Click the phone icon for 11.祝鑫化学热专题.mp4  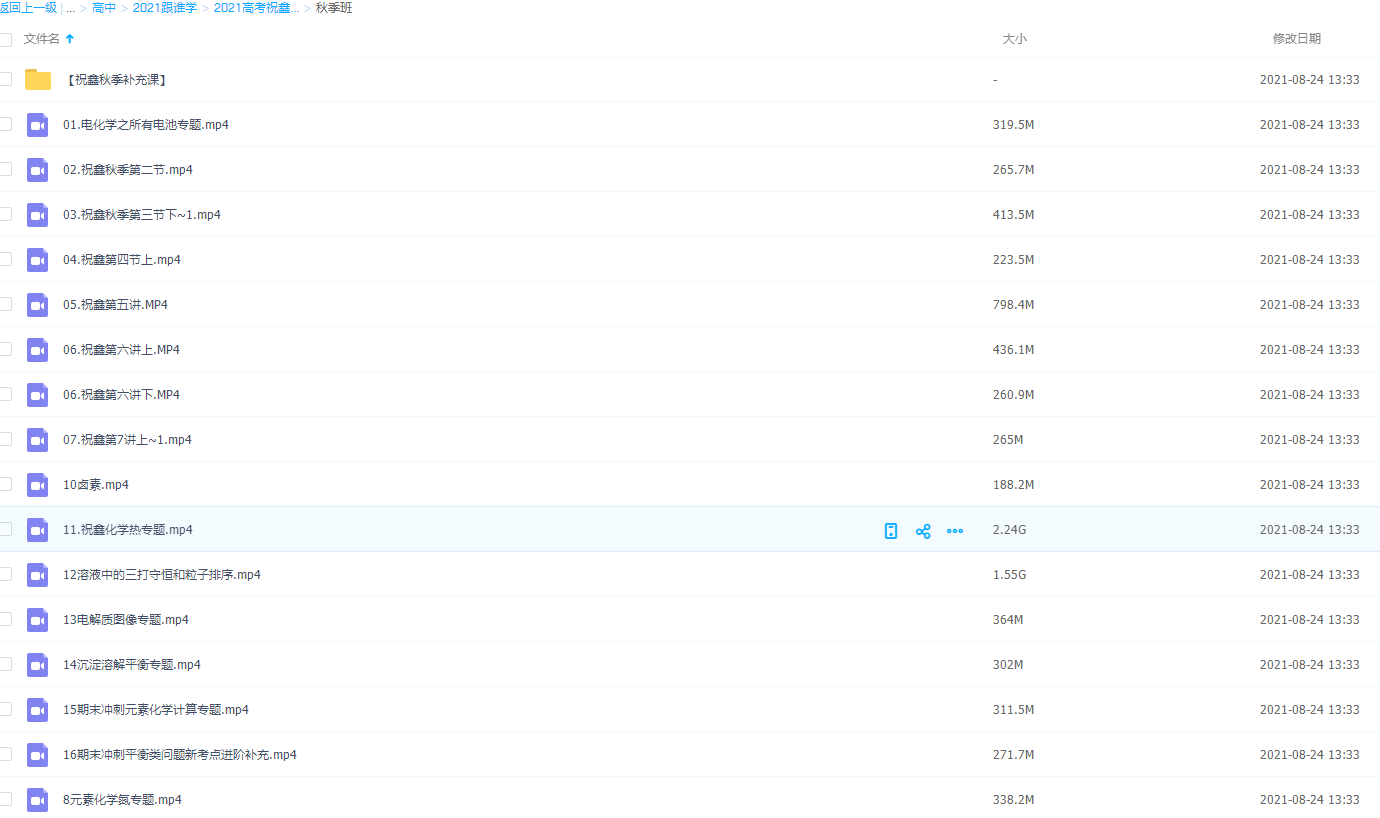coord(891,531)
